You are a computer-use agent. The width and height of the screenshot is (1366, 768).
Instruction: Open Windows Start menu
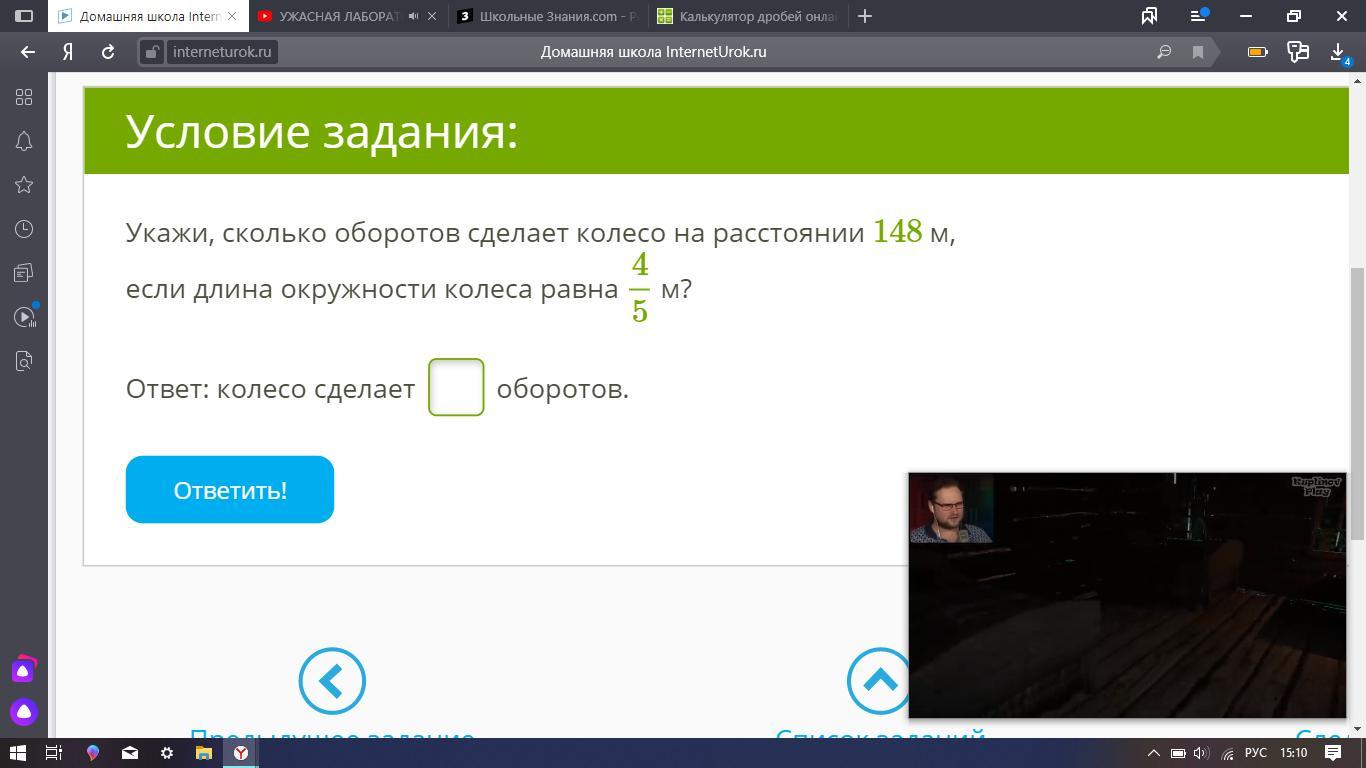point(17,753)
